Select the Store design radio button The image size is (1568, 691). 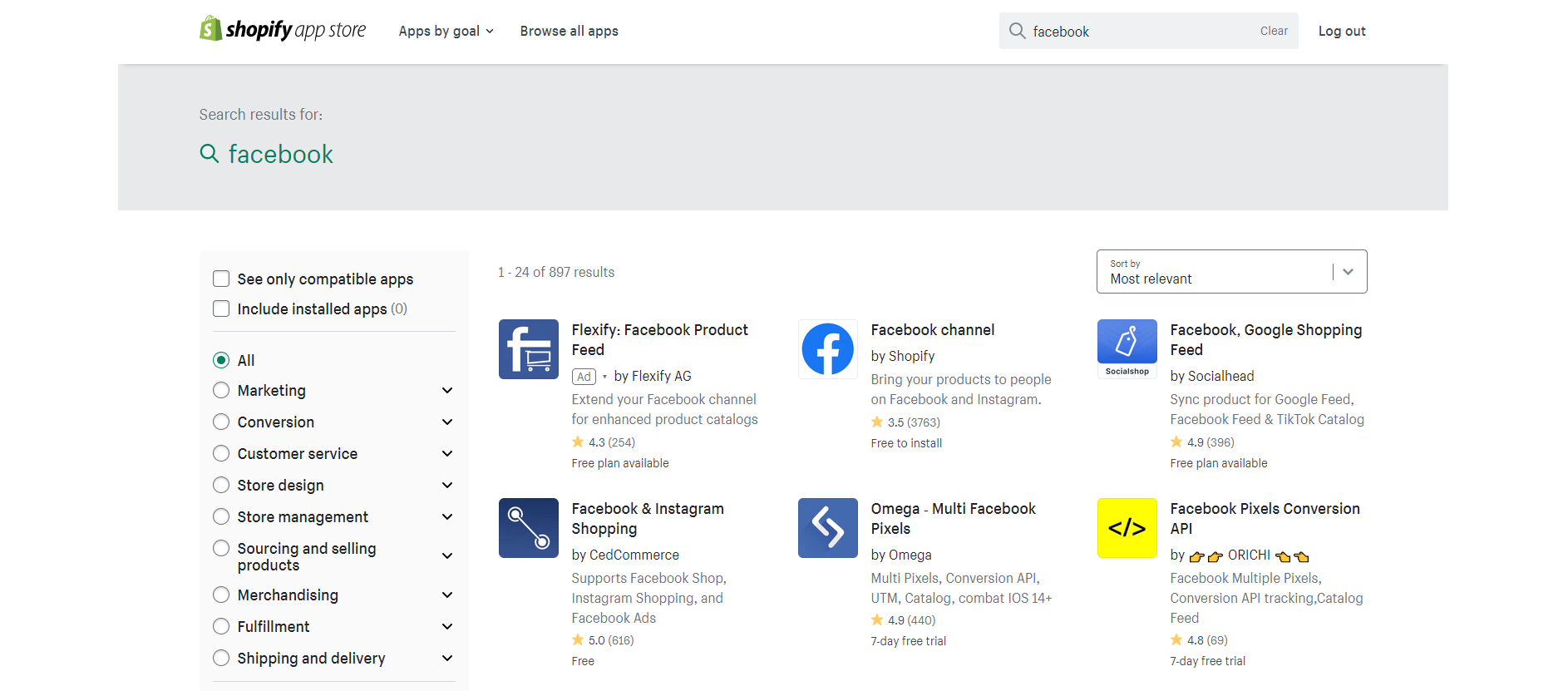[x=221, y=485]
